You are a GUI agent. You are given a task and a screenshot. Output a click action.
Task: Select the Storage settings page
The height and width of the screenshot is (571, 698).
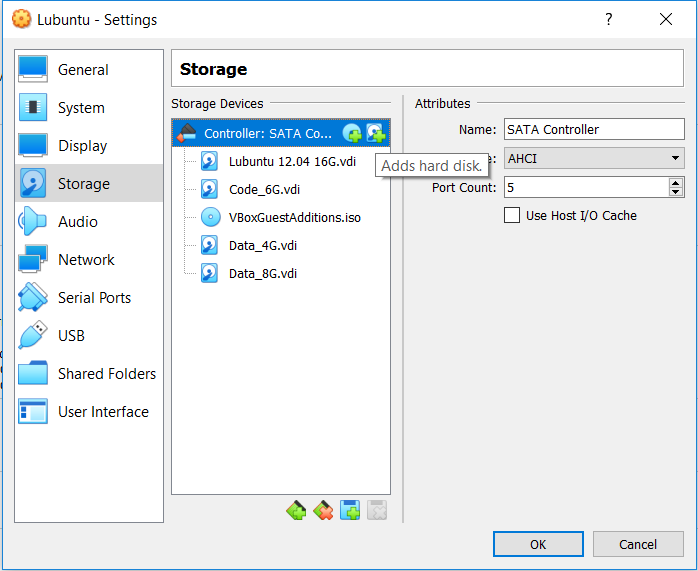[x=89, y=183]
